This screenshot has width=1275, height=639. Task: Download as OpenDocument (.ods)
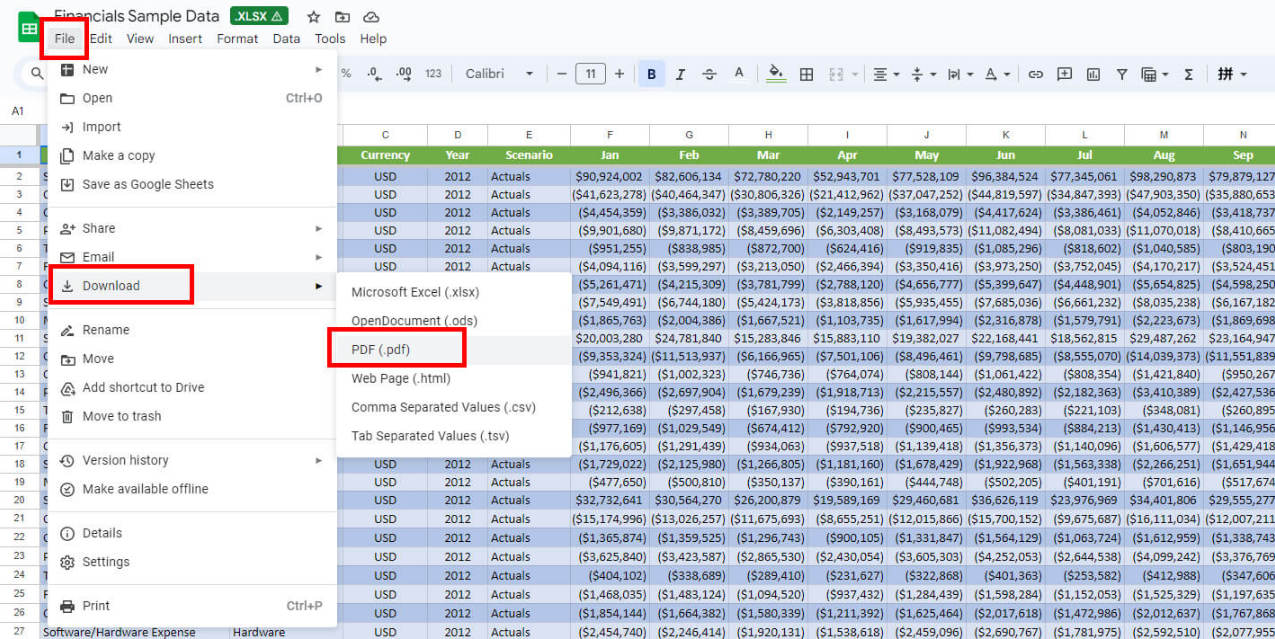point(453,321)
